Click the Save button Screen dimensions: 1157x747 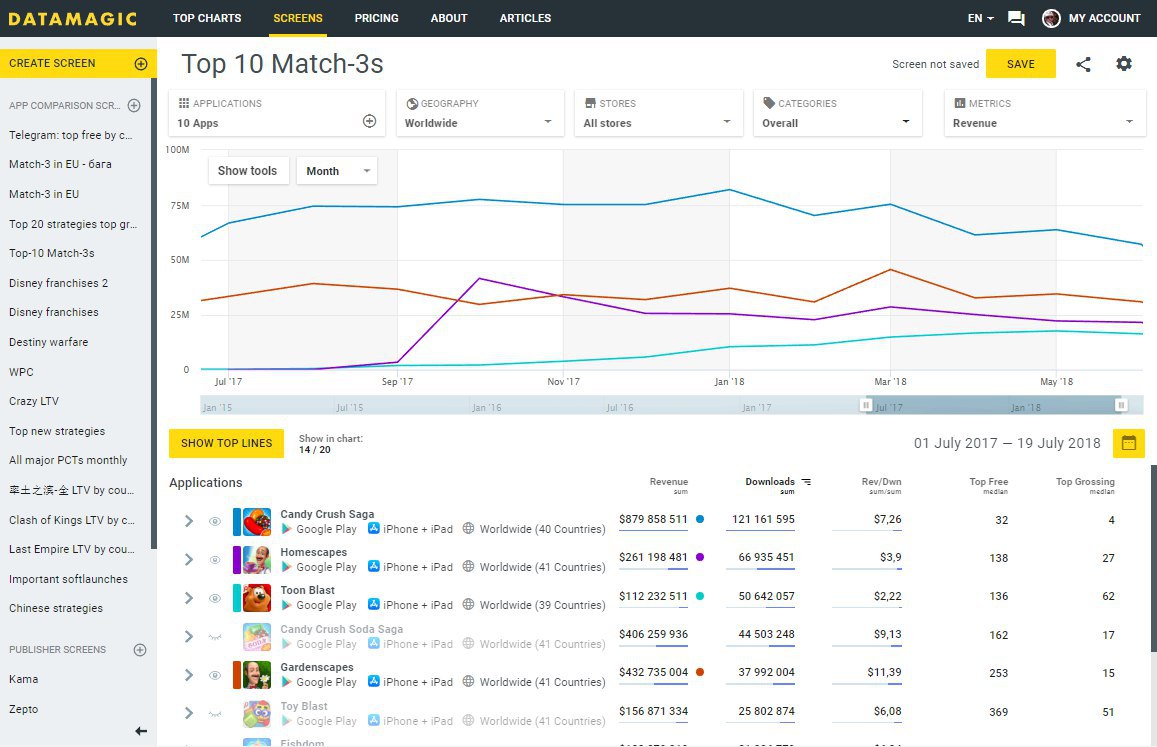click(x=1020, y=64)
